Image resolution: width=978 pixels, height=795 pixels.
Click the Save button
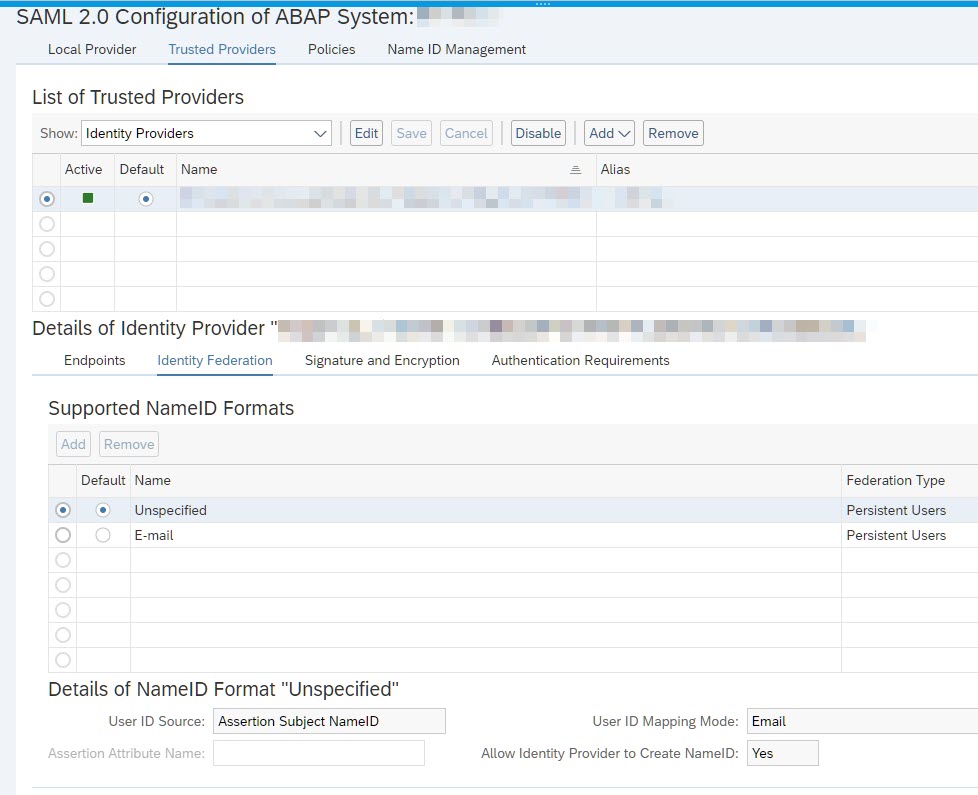[x=412, y=133]
